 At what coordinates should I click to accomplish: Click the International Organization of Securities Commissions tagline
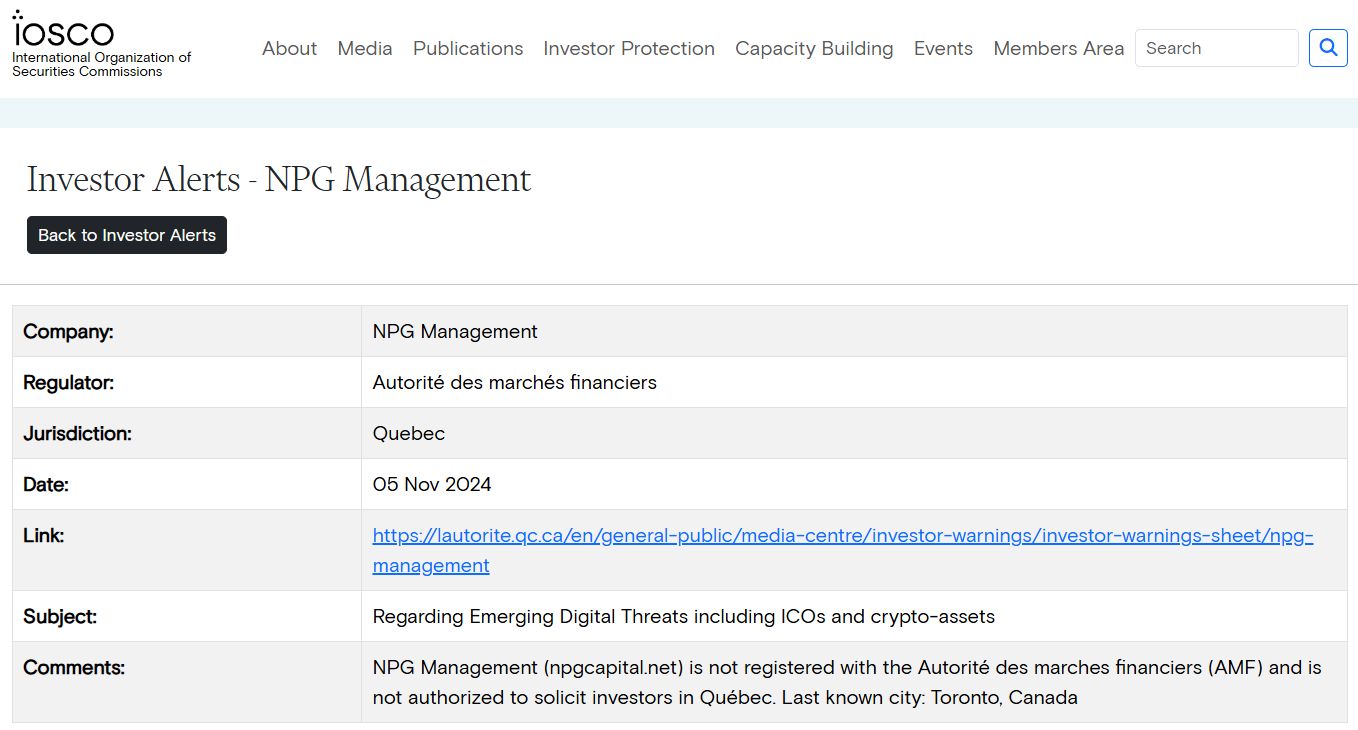101,65
